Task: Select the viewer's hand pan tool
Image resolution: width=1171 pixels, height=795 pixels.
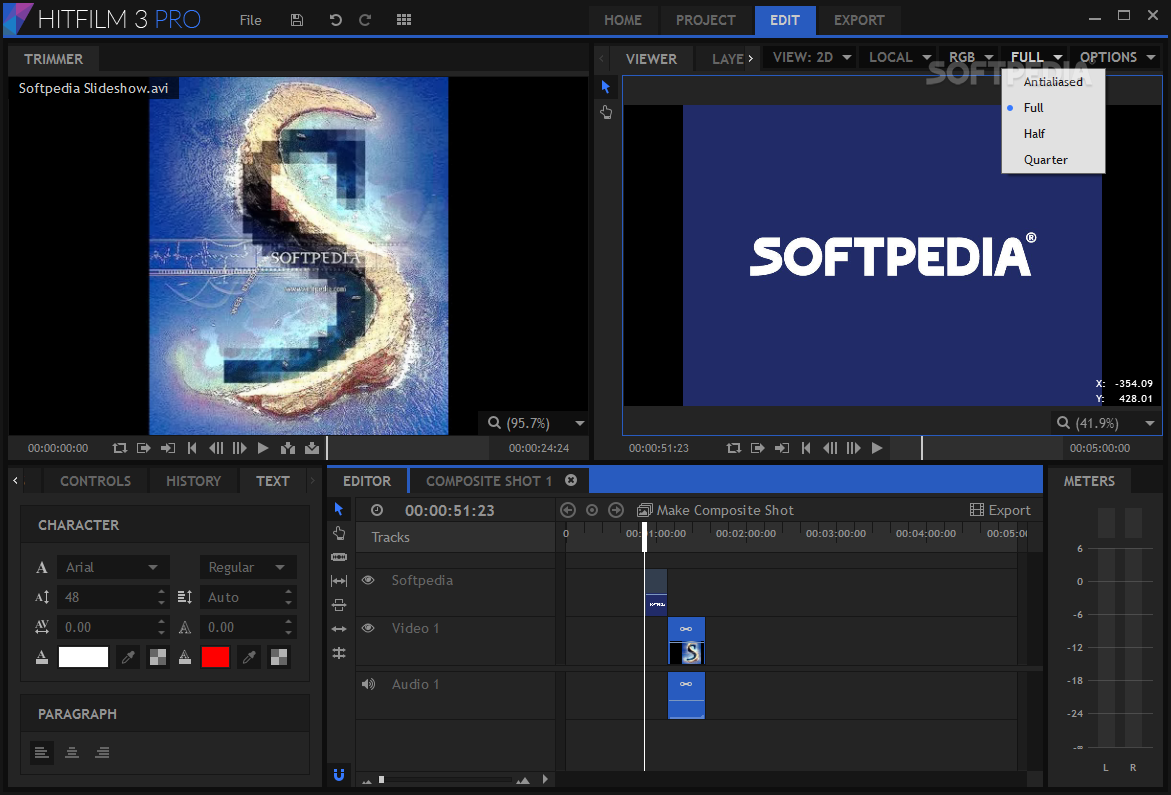Action: [606, 112]
